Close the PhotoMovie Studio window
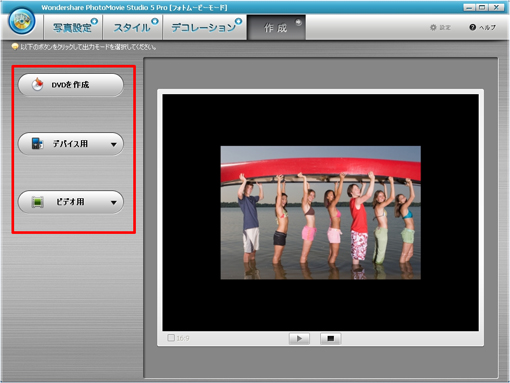Viewport: 510px width, 383px height. click(x=496, y=7)
